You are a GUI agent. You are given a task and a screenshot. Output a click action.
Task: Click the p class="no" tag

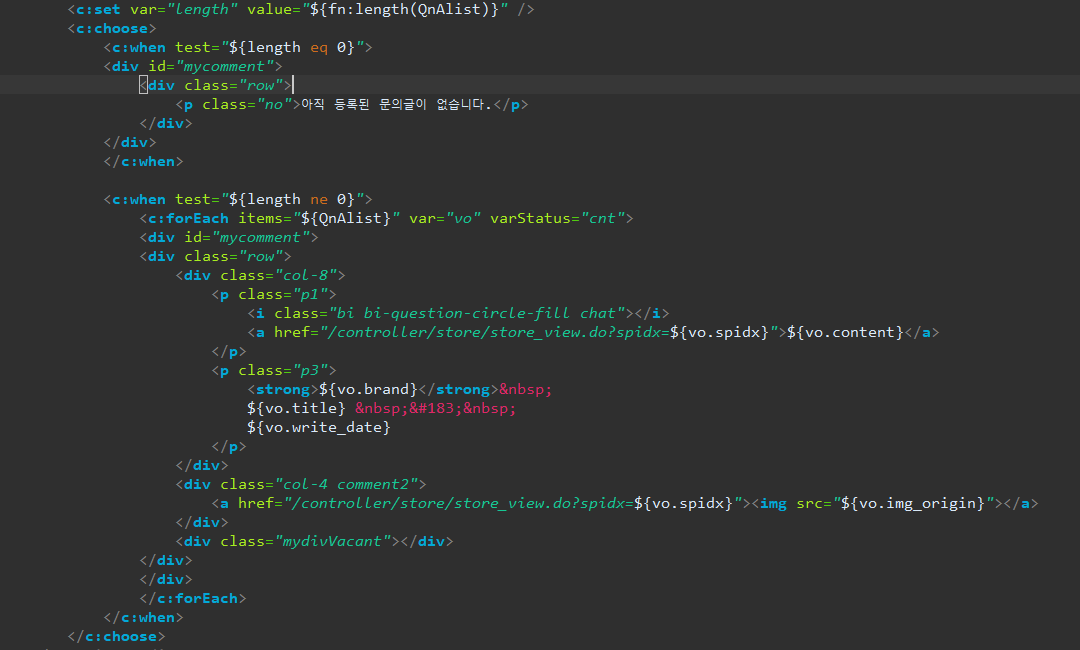click(x=238, y=105)
